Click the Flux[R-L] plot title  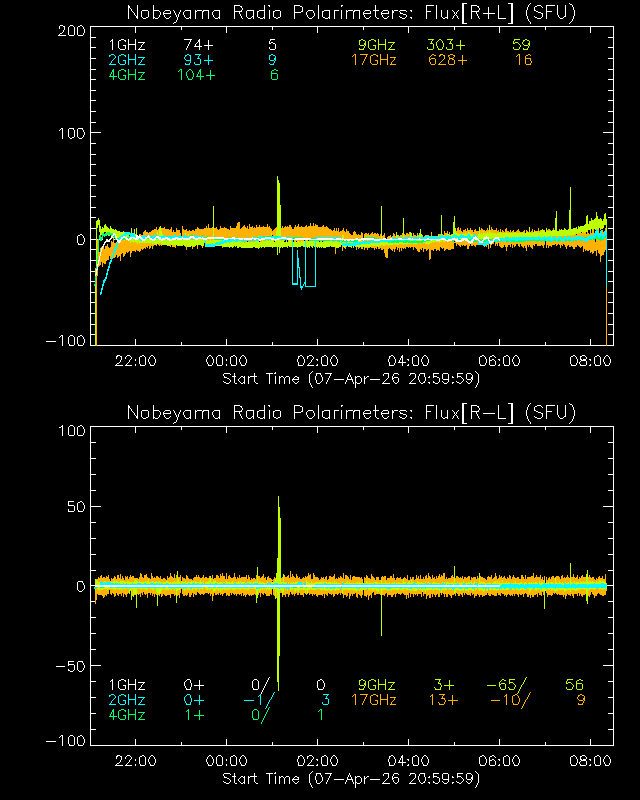[351, 412]
